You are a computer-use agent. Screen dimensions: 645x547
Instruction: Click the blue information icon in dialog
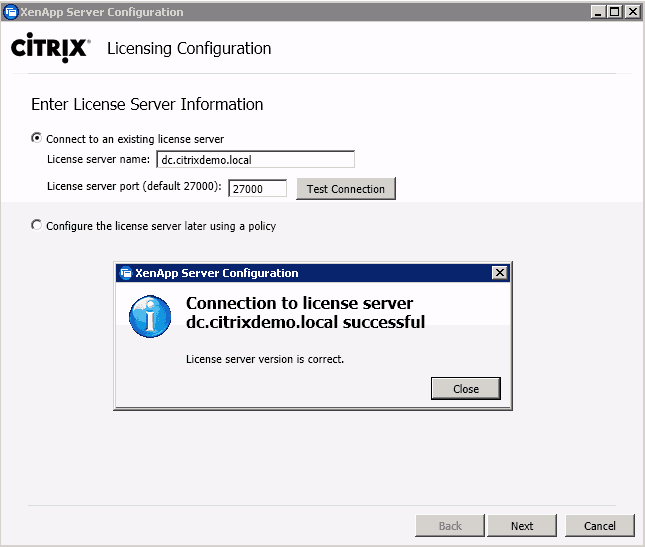(150, 316)
